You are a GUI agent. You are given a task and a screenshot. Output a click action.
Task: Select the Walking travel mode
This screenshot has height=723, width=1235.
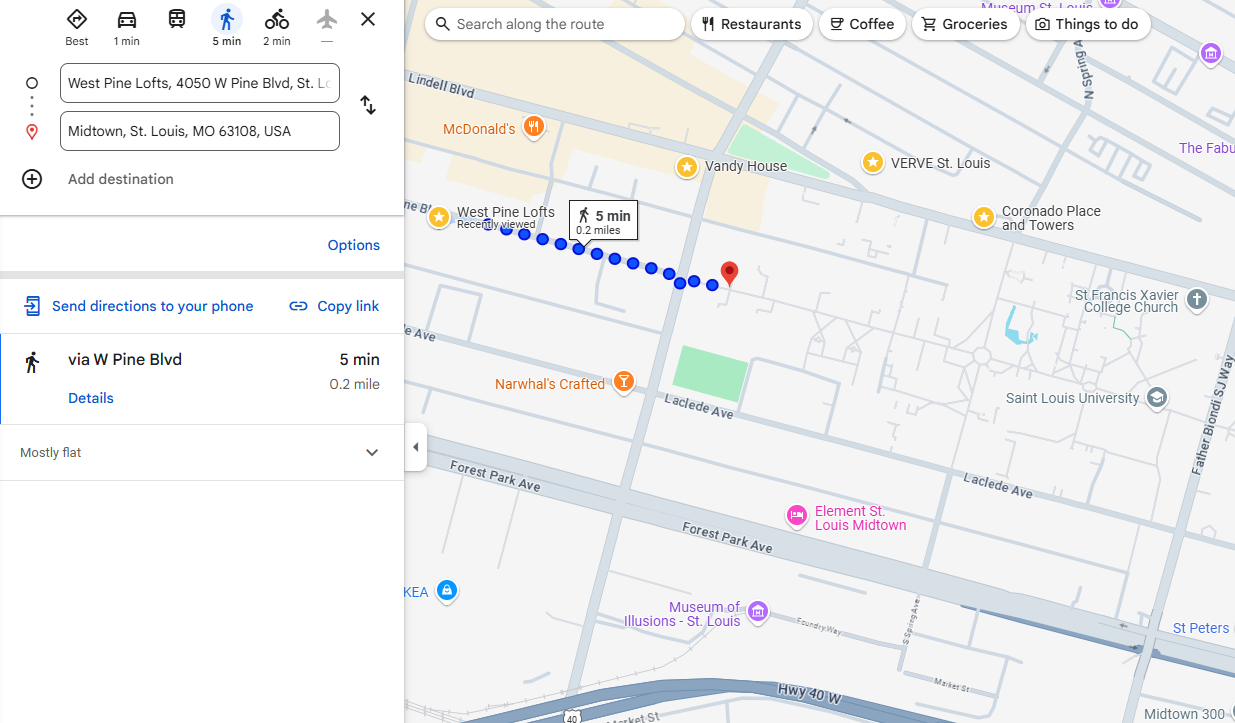click(227, 20)
